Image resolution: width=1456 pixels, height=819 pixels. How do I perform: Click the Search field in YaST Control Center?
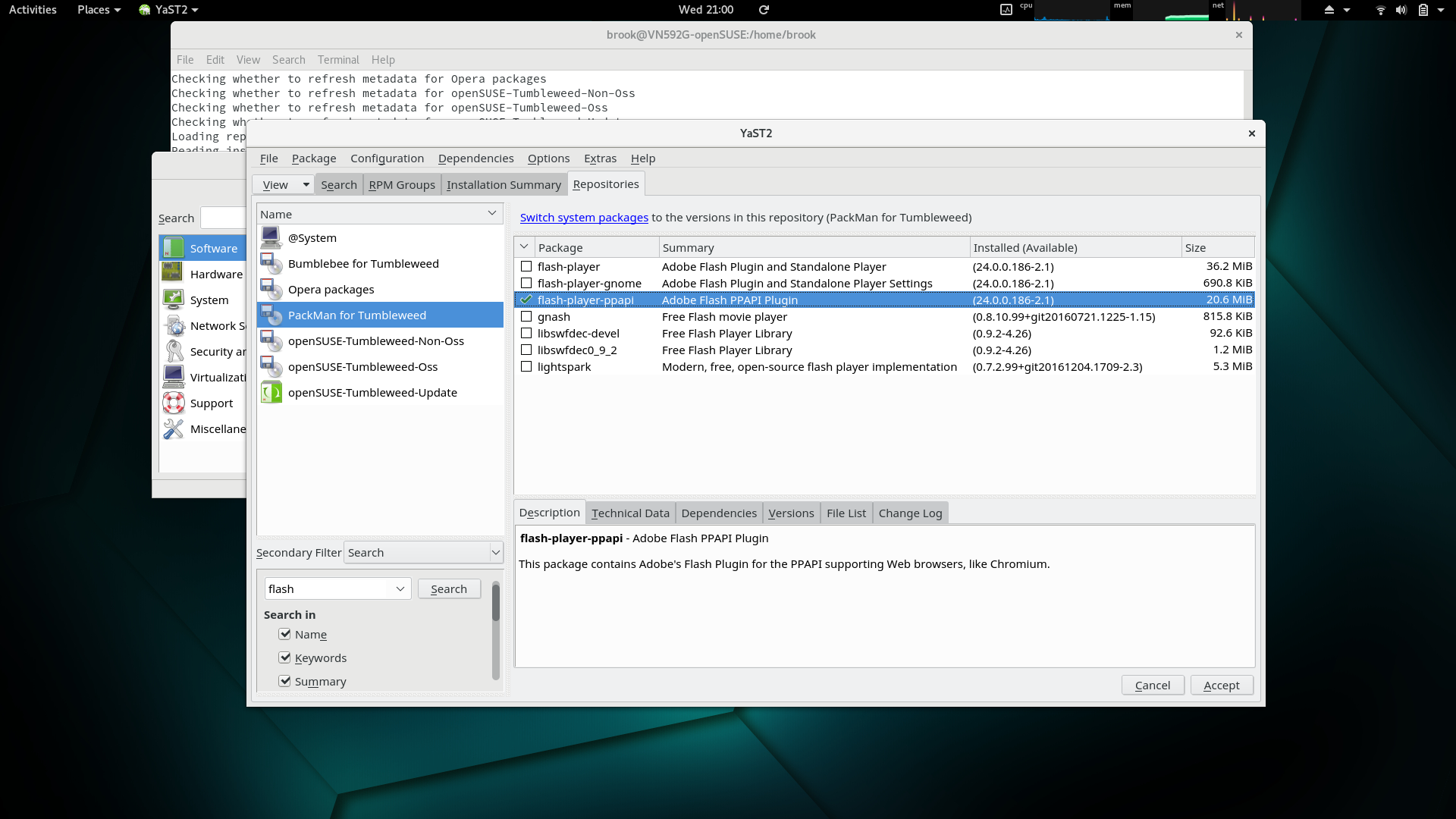[x=223, y=218]
